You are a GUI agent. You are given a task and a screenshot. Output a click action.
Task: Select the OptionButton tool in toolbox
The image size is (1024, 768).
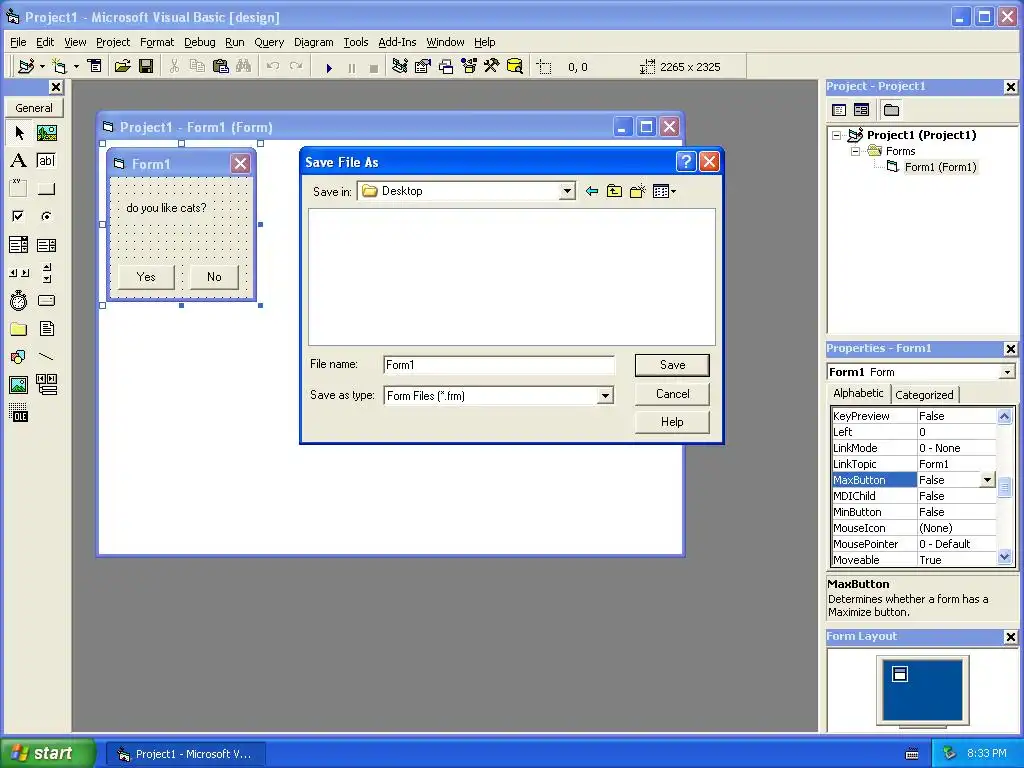(46, 216)
